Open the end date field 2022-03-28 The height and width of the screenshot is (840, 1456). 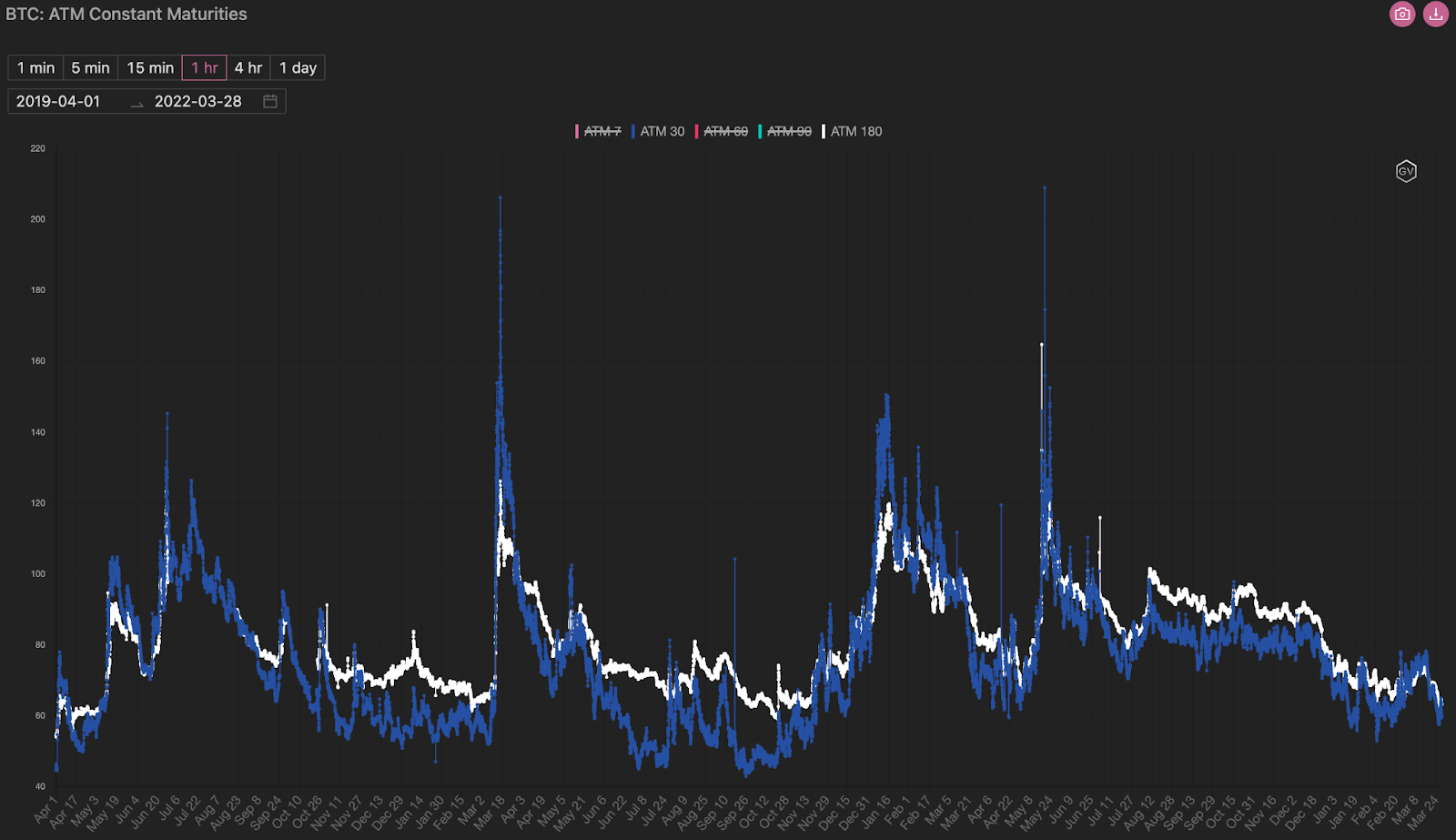(198, 102)
